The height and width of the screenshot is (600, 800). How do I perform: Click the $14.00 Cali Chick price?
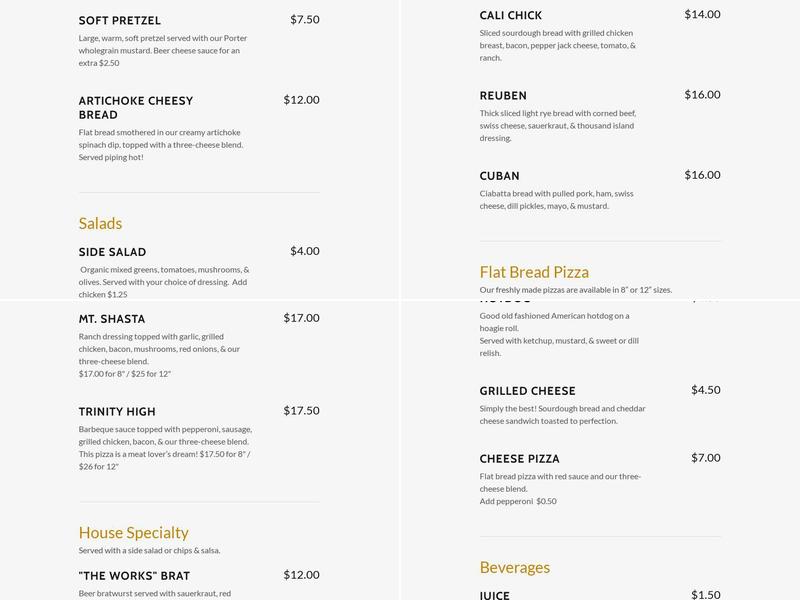click(x=701, y=14)
